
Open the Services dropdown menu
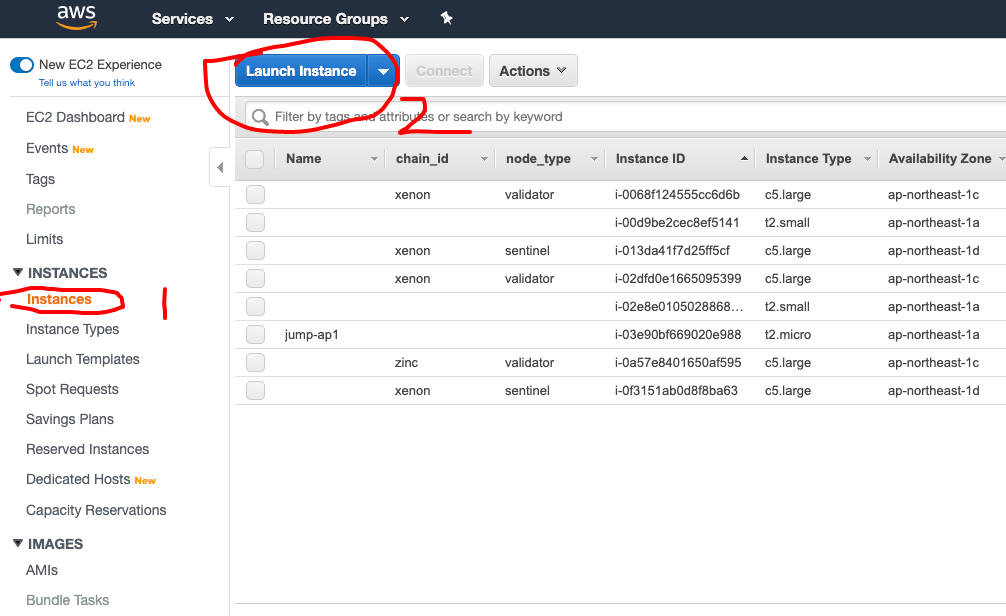pyautogui.click(x=192, y=19)
